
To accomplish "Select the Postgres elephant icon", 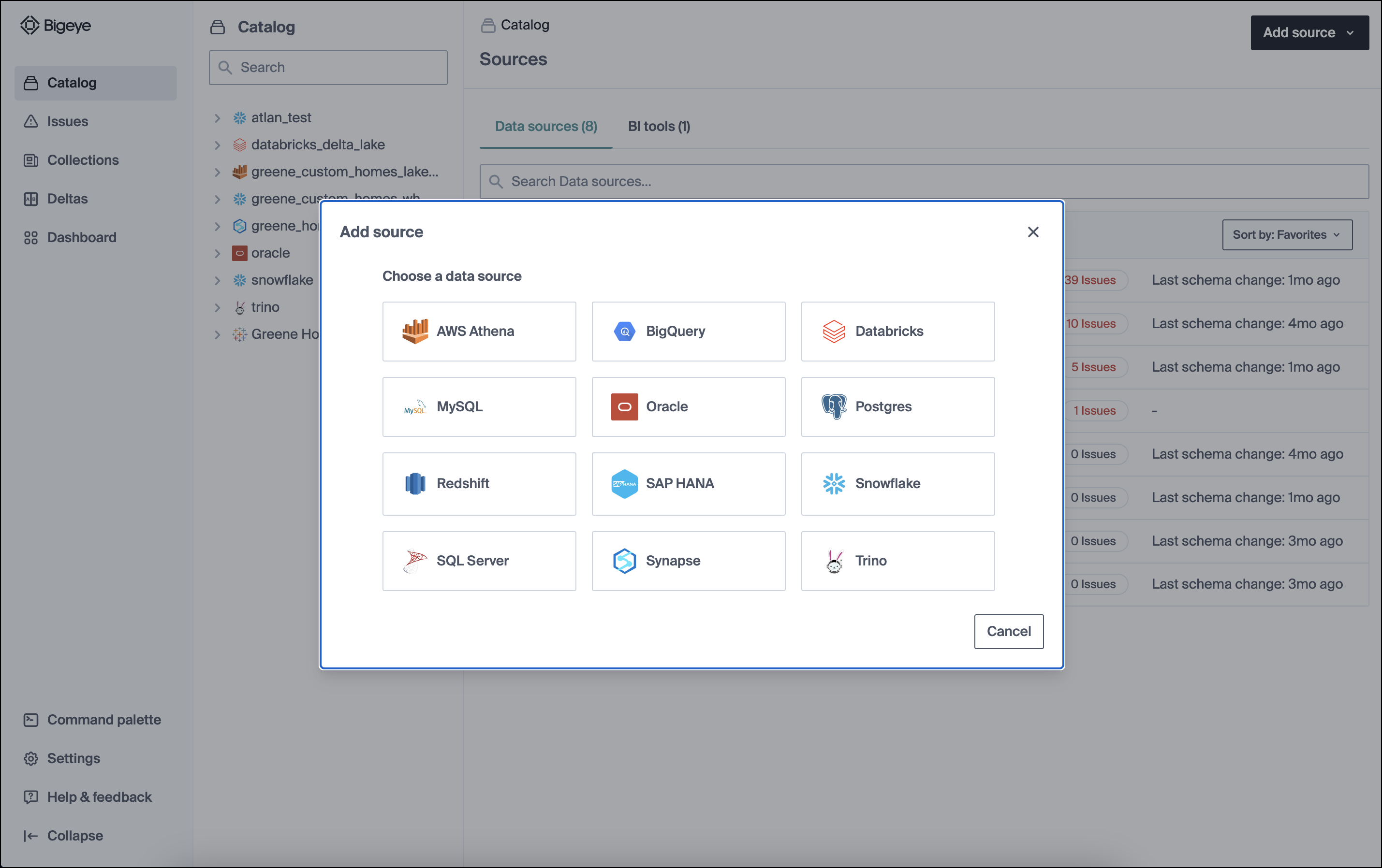I will [833, 406].
